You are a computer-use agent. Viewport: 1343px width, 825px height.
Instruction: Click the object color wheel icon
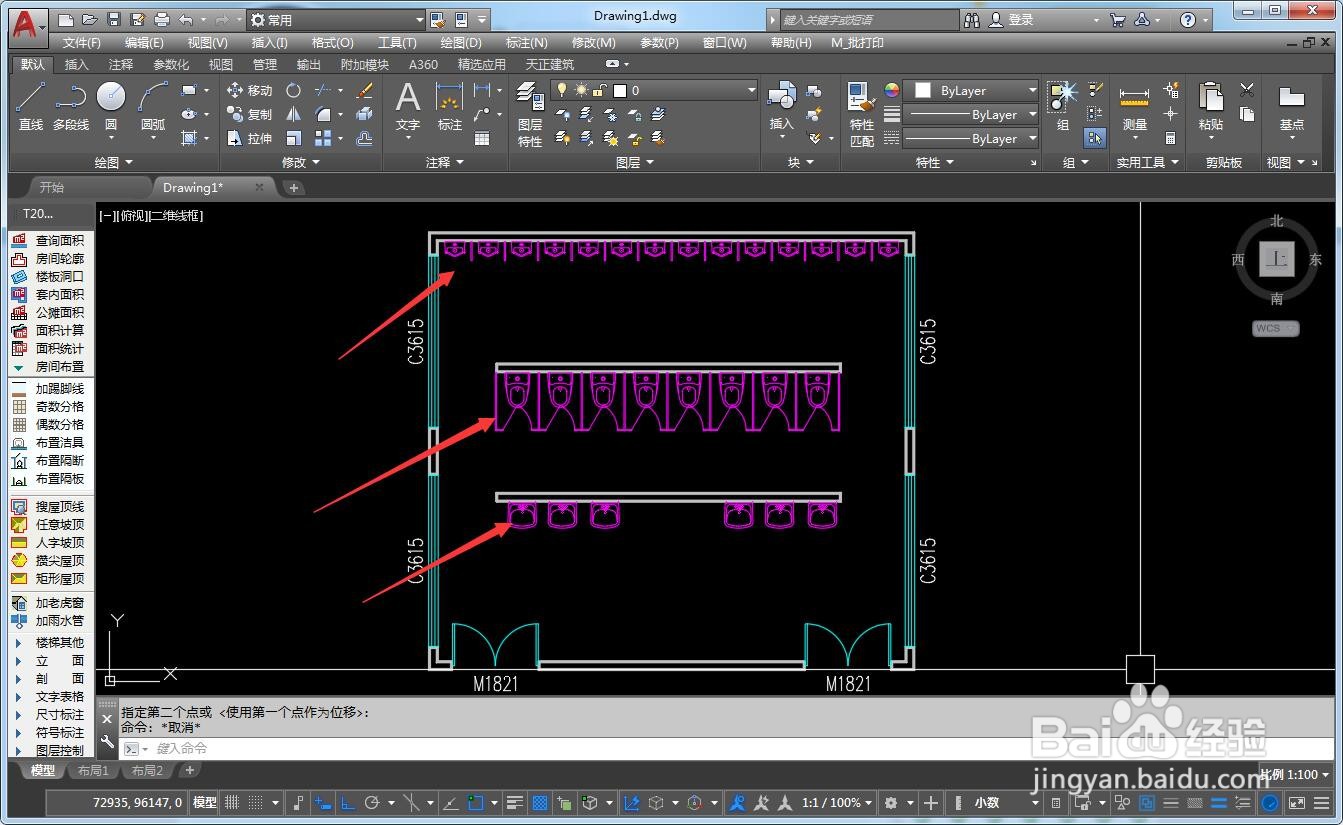click(x=892, y=90)
